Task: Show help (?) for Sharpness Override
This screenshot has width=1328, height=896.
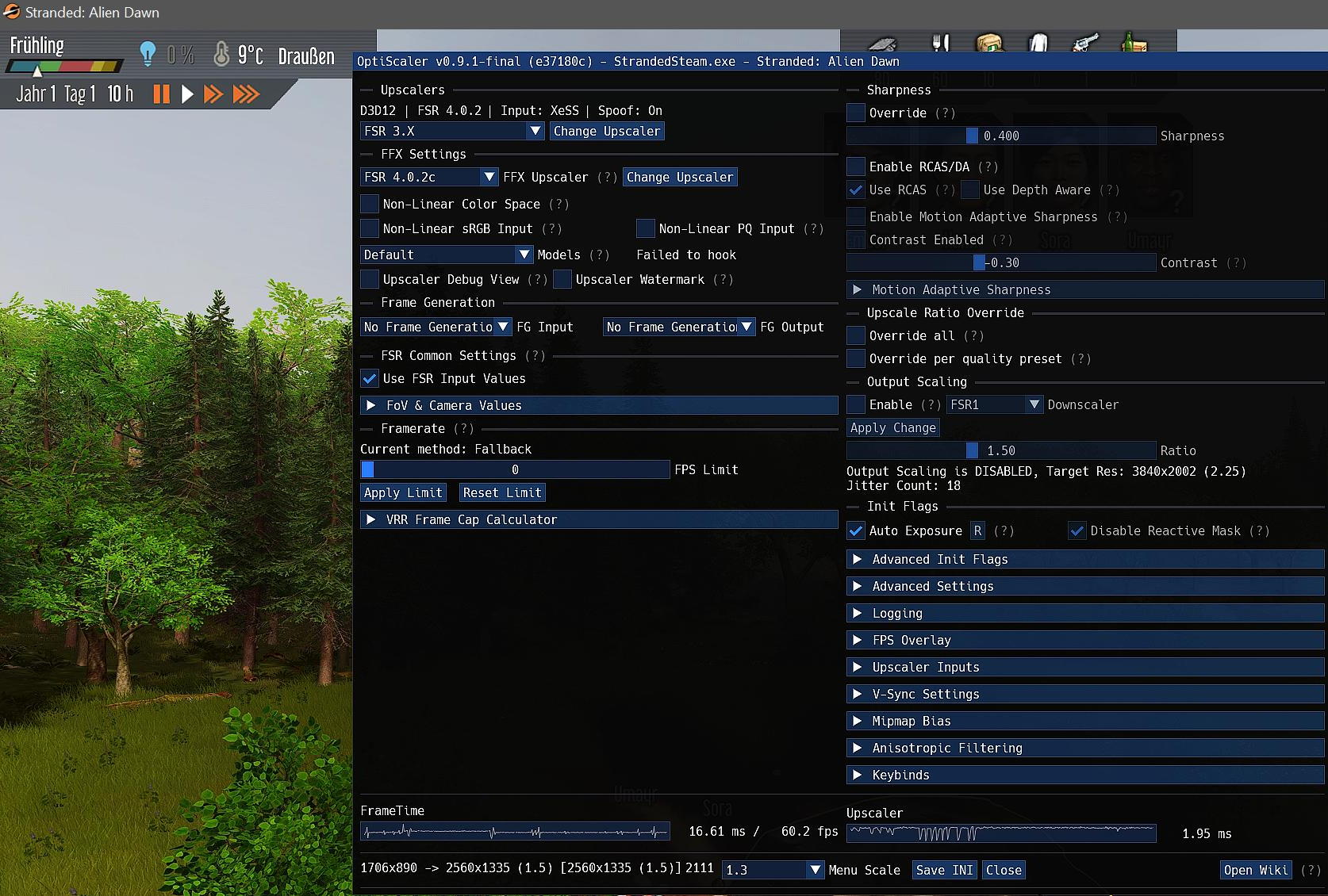Action: click(x=945, y=113)
